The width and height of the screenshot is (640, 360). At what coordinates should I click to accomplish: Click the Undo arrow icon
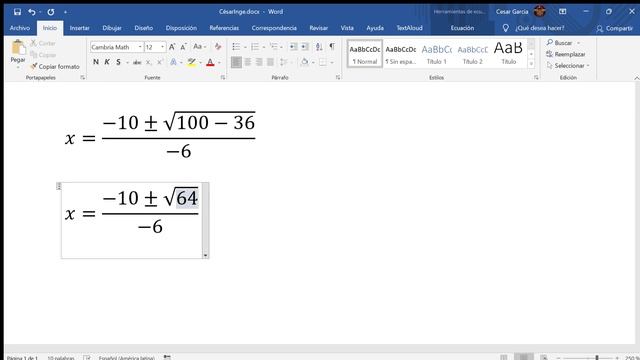pos(31,12)
